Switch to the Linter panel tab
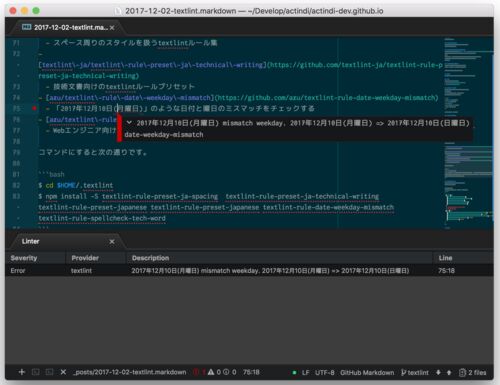The width and height of the screenshot is (500, 385). [x=31, y=241]
